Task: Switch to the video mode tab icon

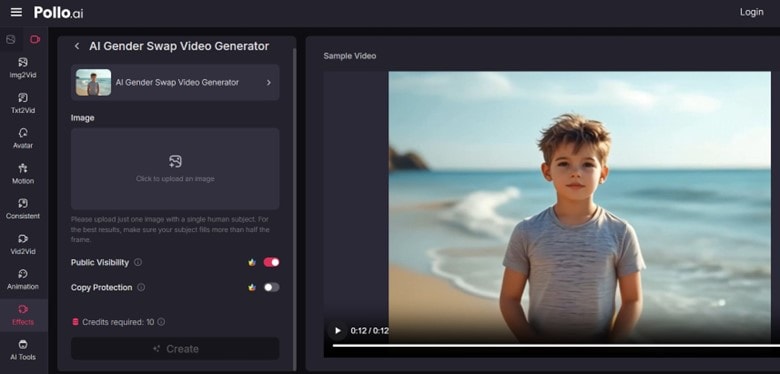Action: 35,39
